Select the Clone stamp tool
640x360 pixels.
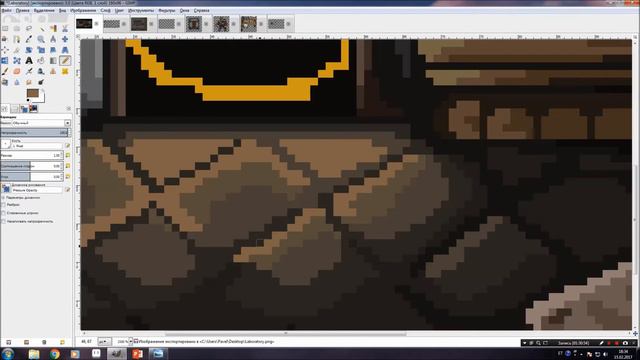coord(53,71)
